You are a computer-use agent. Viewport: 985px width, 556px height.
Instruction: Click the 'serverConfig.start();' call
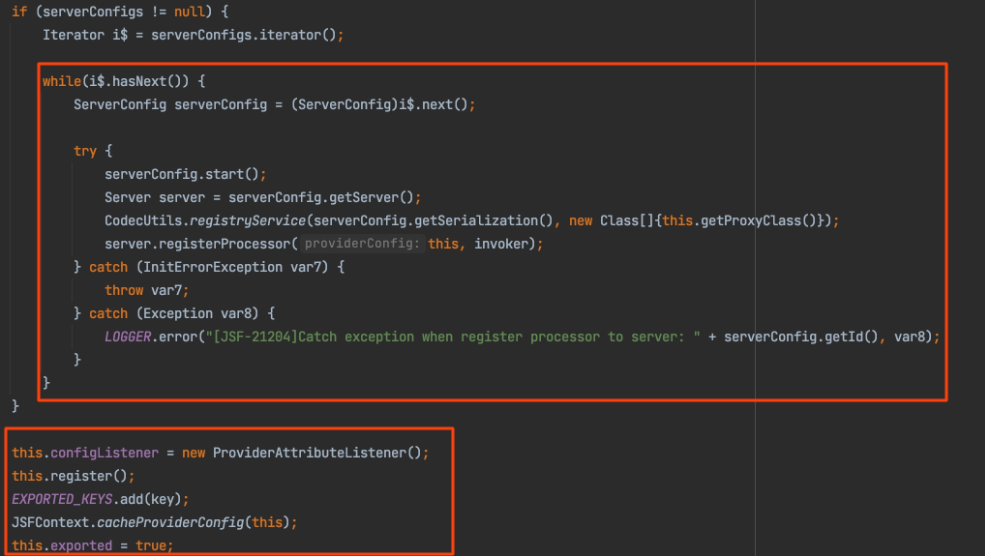pos(185,175)
